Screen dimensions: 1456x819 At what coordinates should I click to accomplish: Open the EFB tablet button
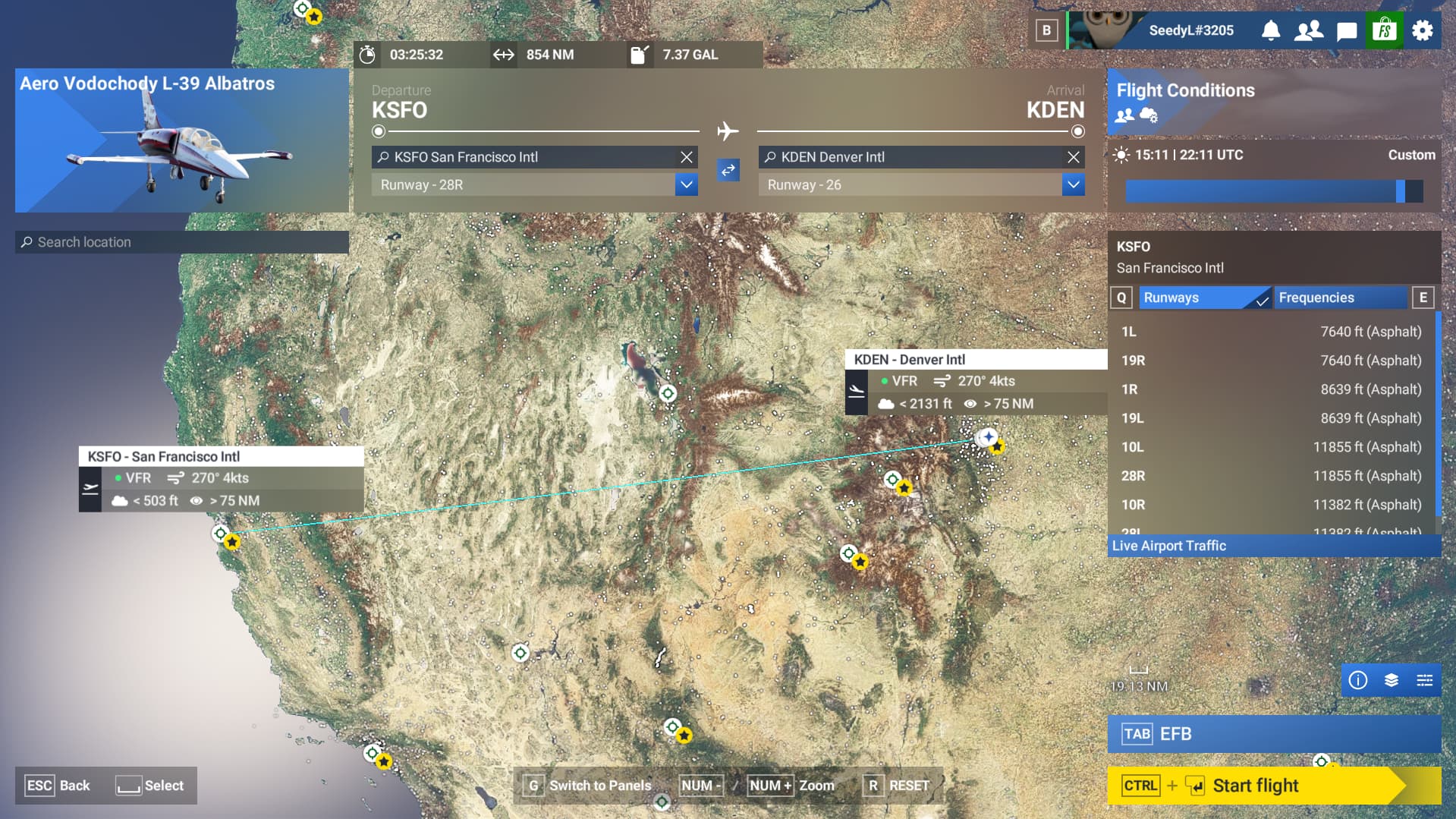(x=1274, y=734)
